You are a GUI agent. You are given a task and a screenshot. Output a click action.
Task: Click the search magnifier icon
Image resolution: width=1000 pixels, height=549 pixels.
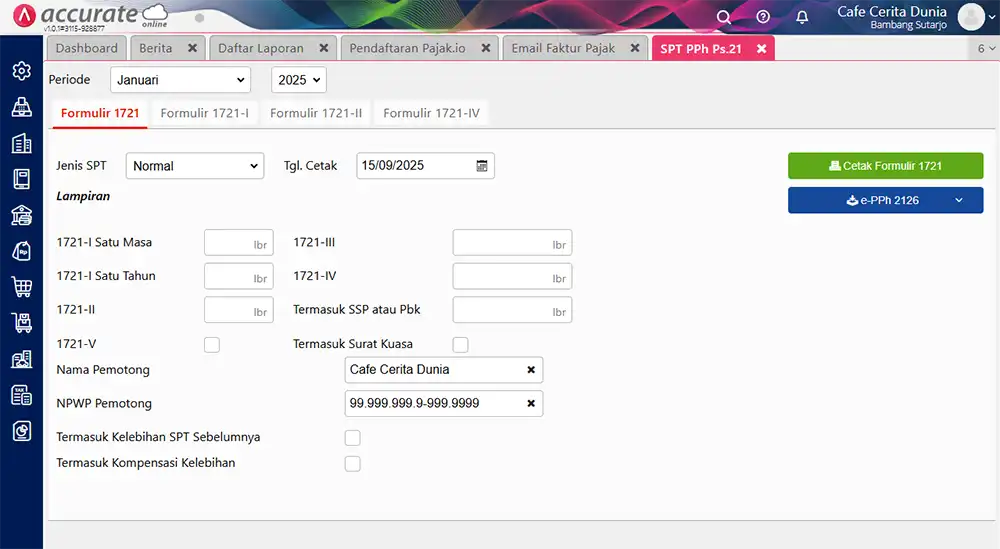(x=723, y=17)
